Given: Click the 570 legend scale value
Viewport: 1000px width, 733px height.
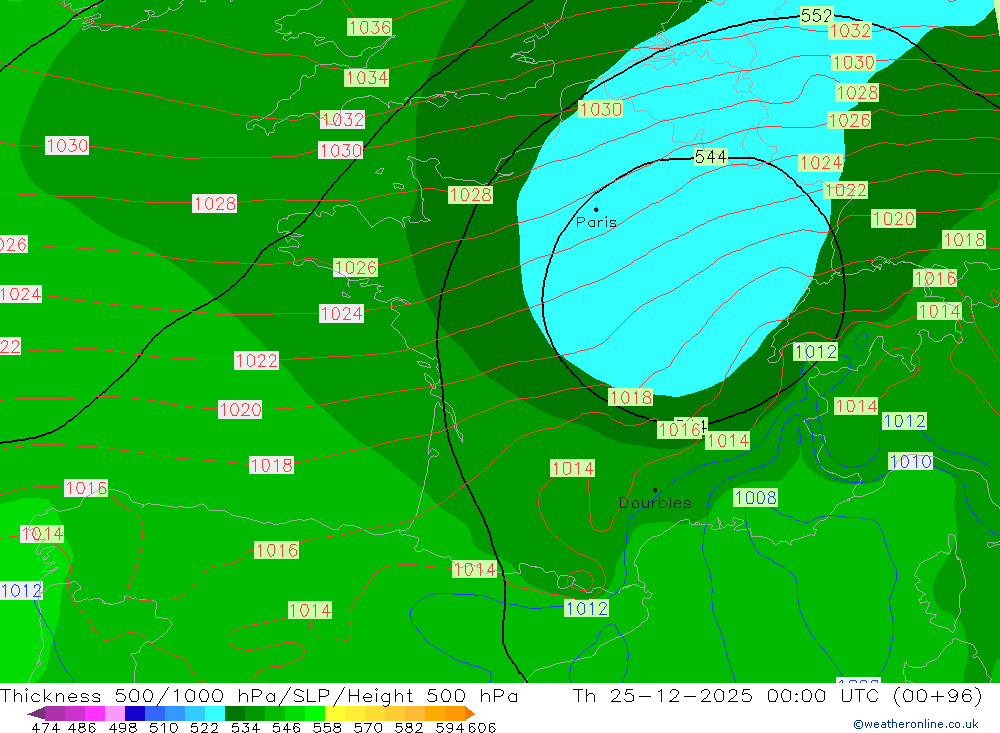Looking at the screenshot, I should coord(367,727).
